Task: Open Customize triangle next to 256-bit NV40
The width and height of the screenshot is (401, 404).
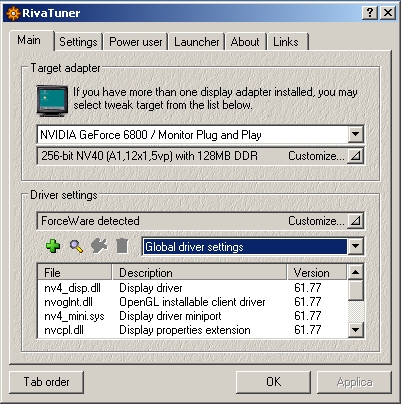Action: 355,156
